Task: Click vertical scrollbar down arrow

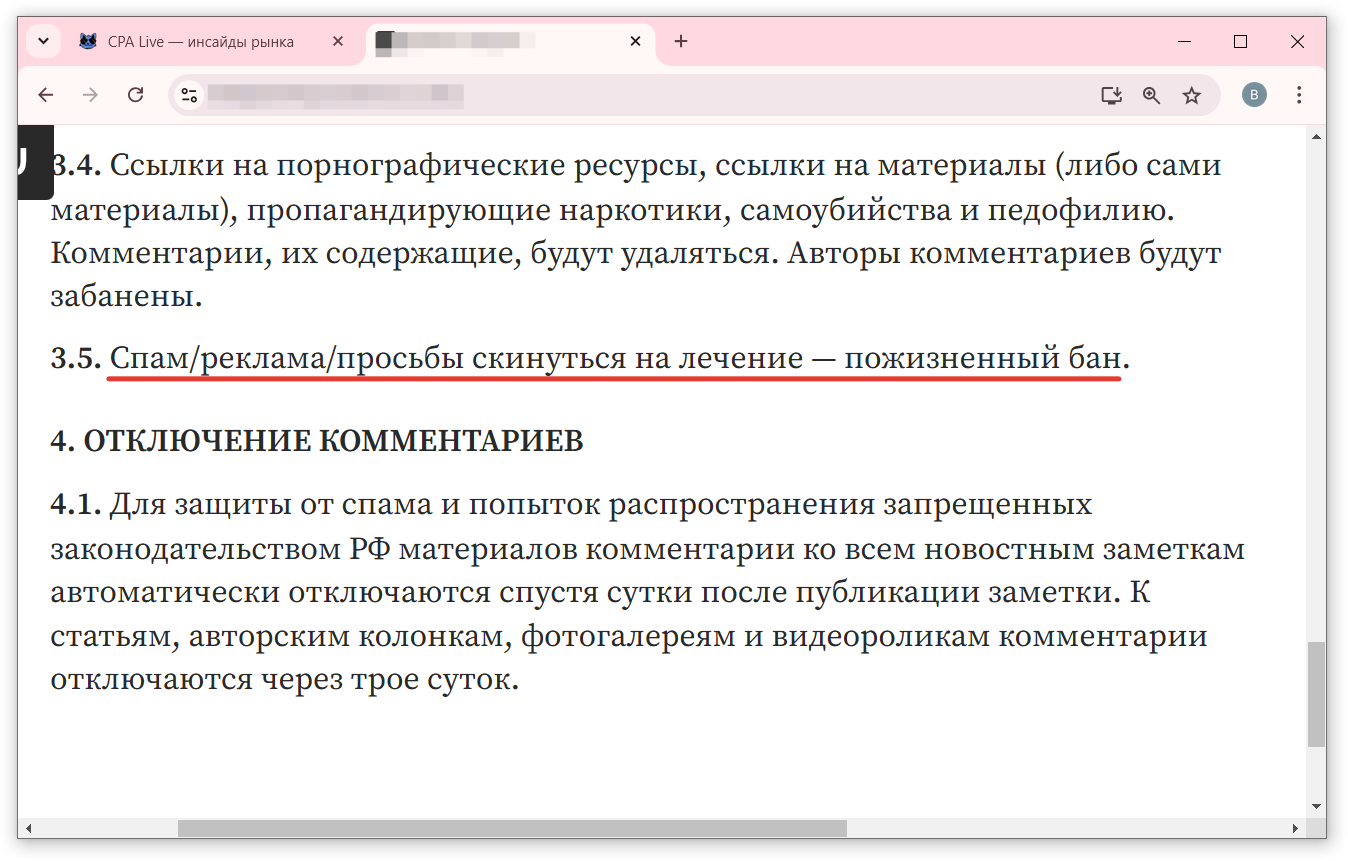Action: click(x=1316, y=806)
